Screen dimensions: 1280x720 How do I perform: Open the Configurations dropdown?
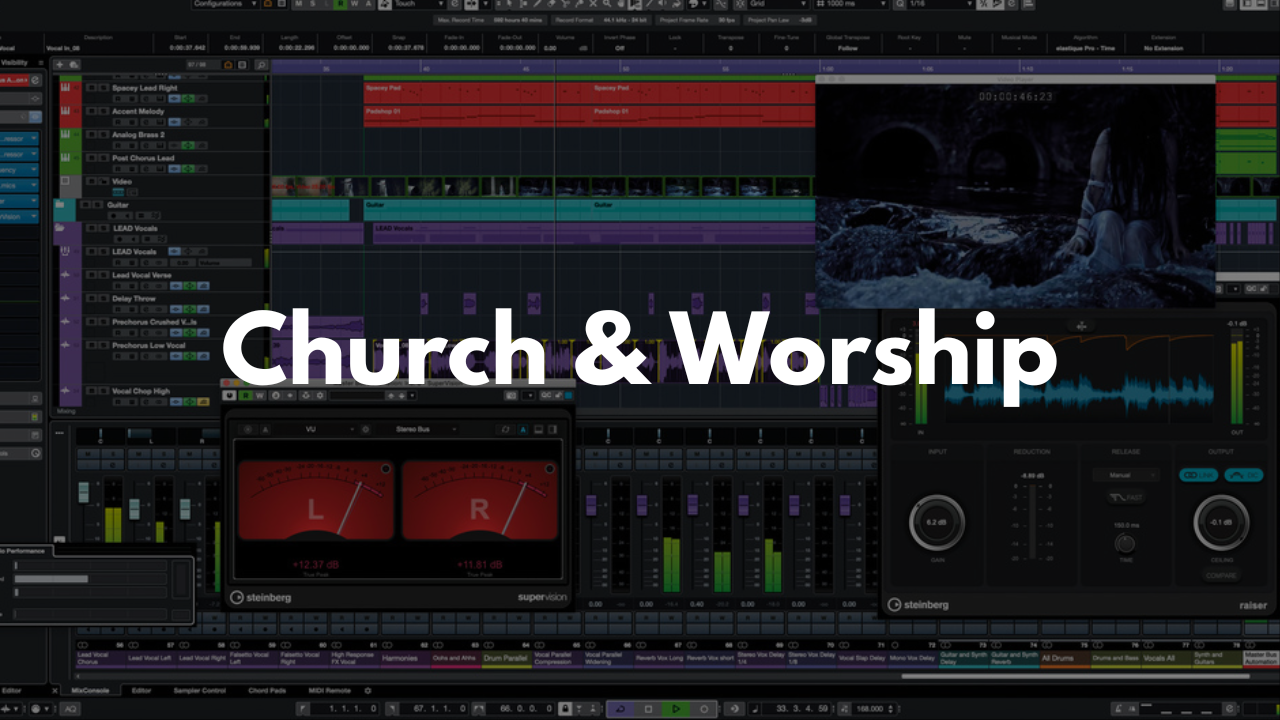click(x=225, y=4)
